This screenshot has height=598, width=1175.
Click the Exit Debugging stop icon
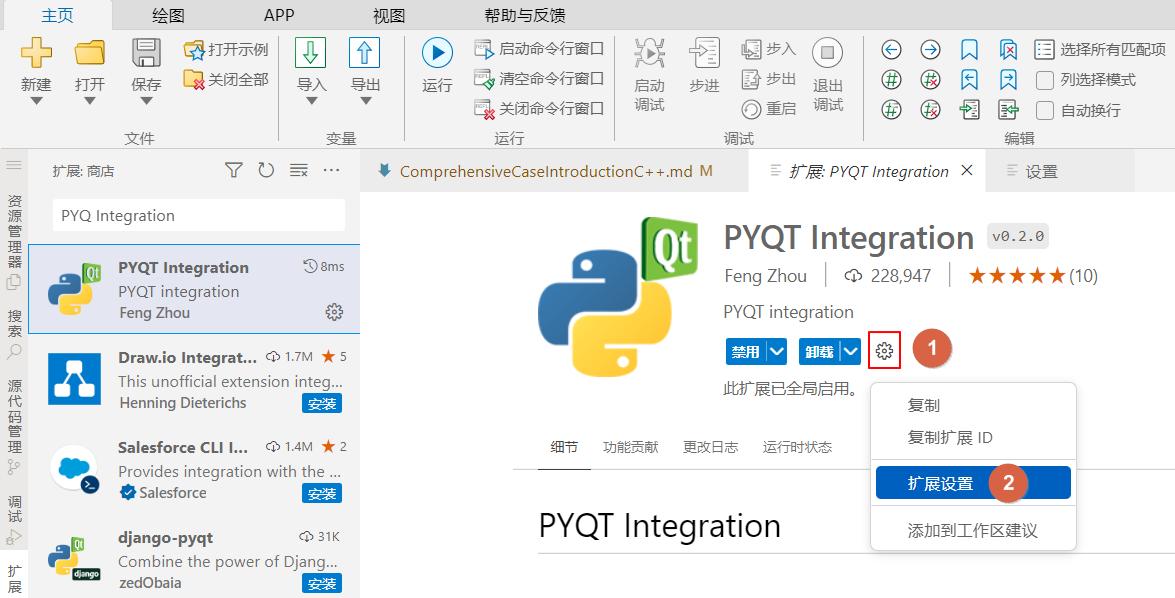pos(827,53)
